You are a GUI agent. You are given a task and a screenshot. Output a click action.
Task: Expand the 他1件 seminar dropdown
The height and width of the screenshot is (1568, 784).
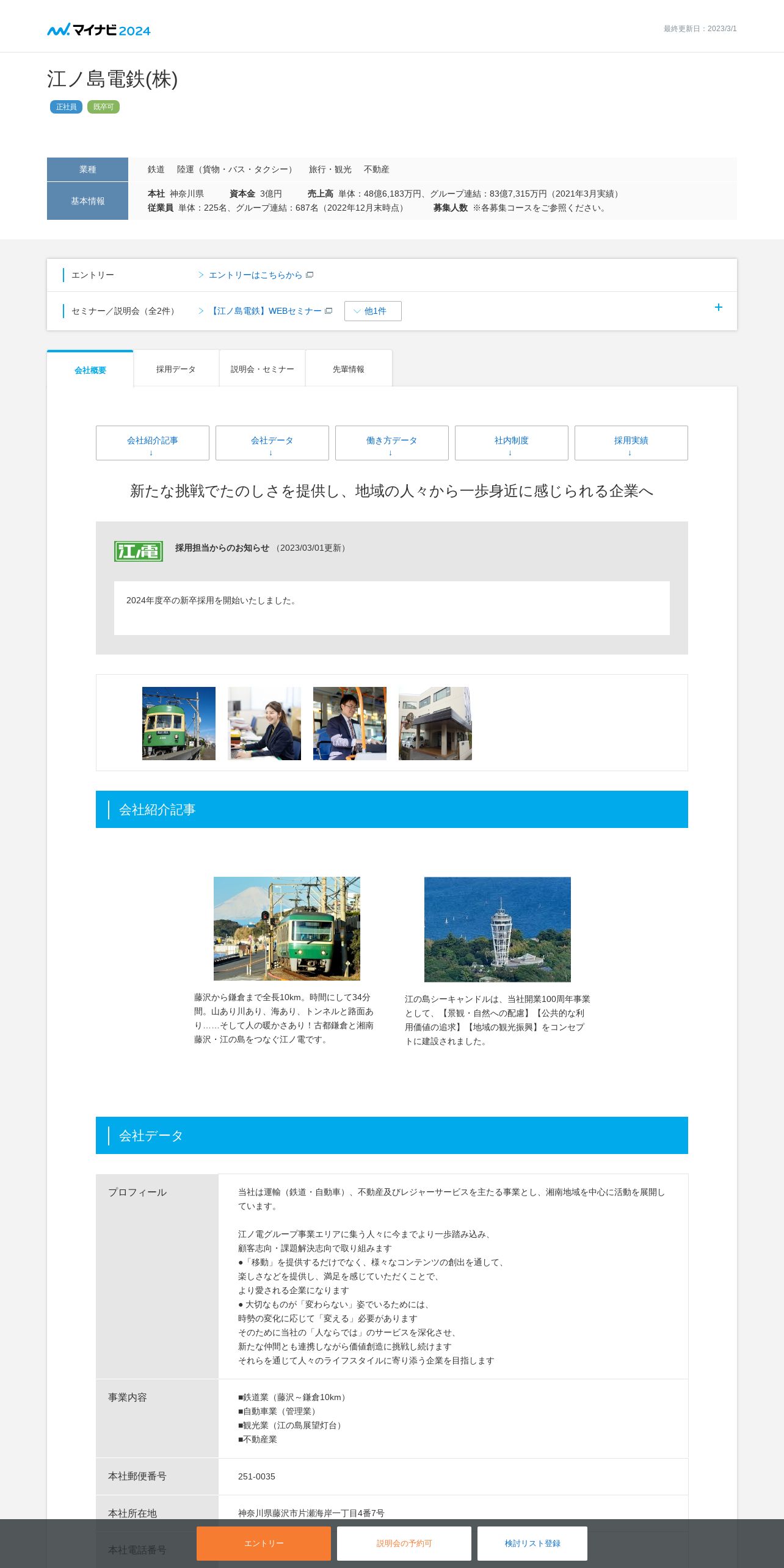(373, 311)
